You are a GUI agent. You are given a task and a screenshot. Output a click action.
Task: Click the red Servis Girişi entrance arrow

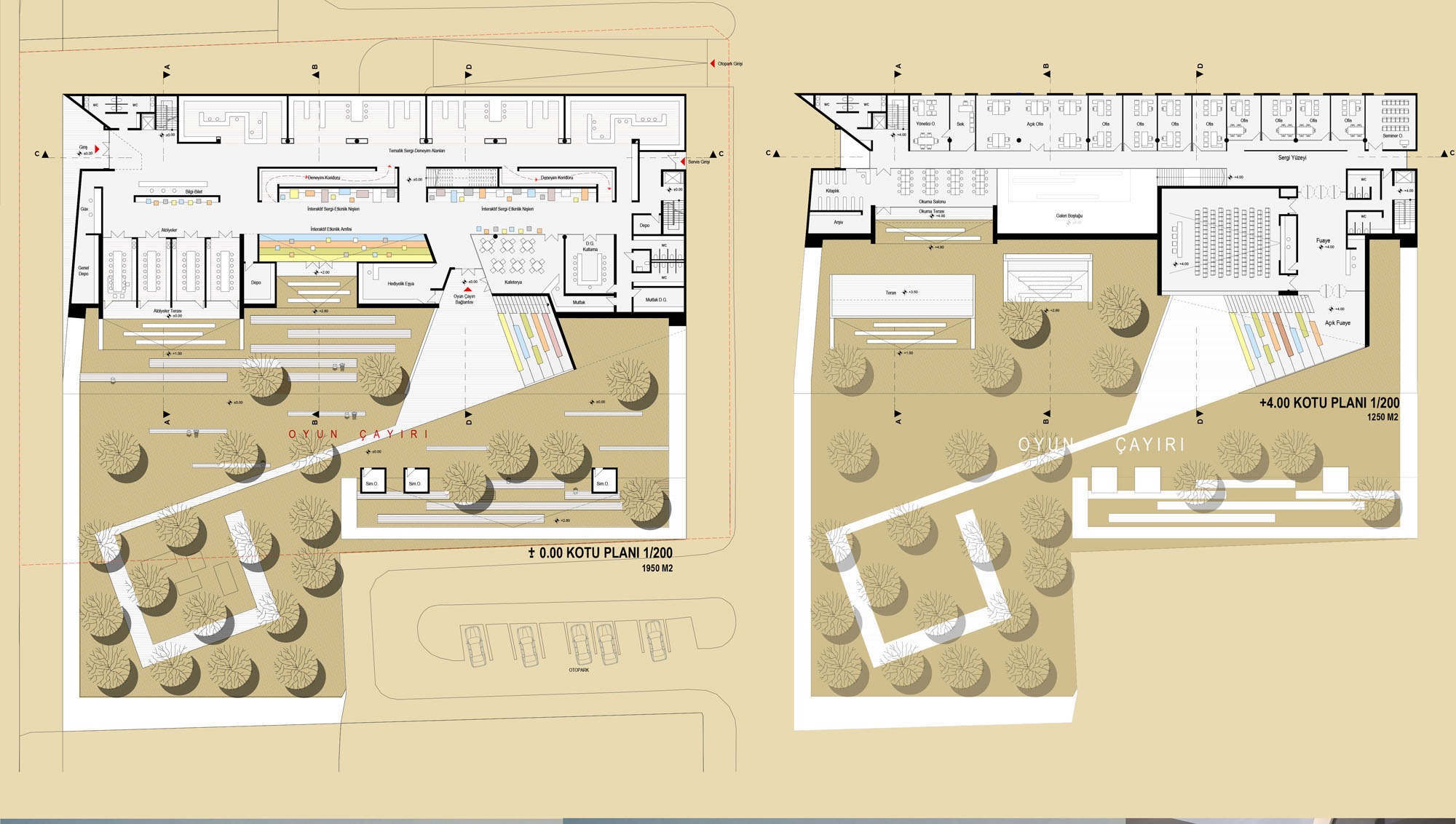pos(683,162)
